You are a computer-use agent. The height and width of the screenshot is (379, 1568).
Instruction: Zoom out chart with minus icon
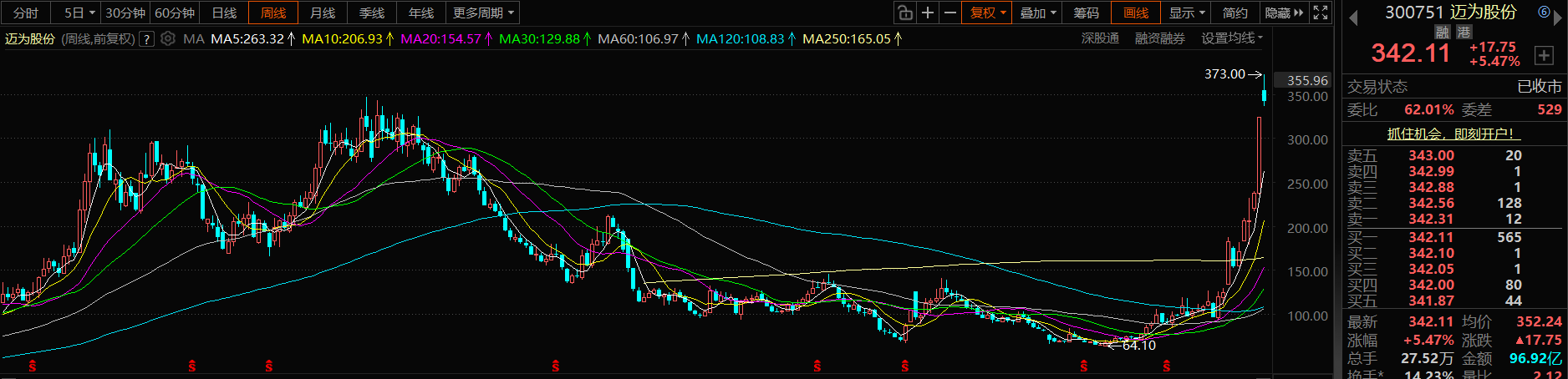[x=950, y=13]
